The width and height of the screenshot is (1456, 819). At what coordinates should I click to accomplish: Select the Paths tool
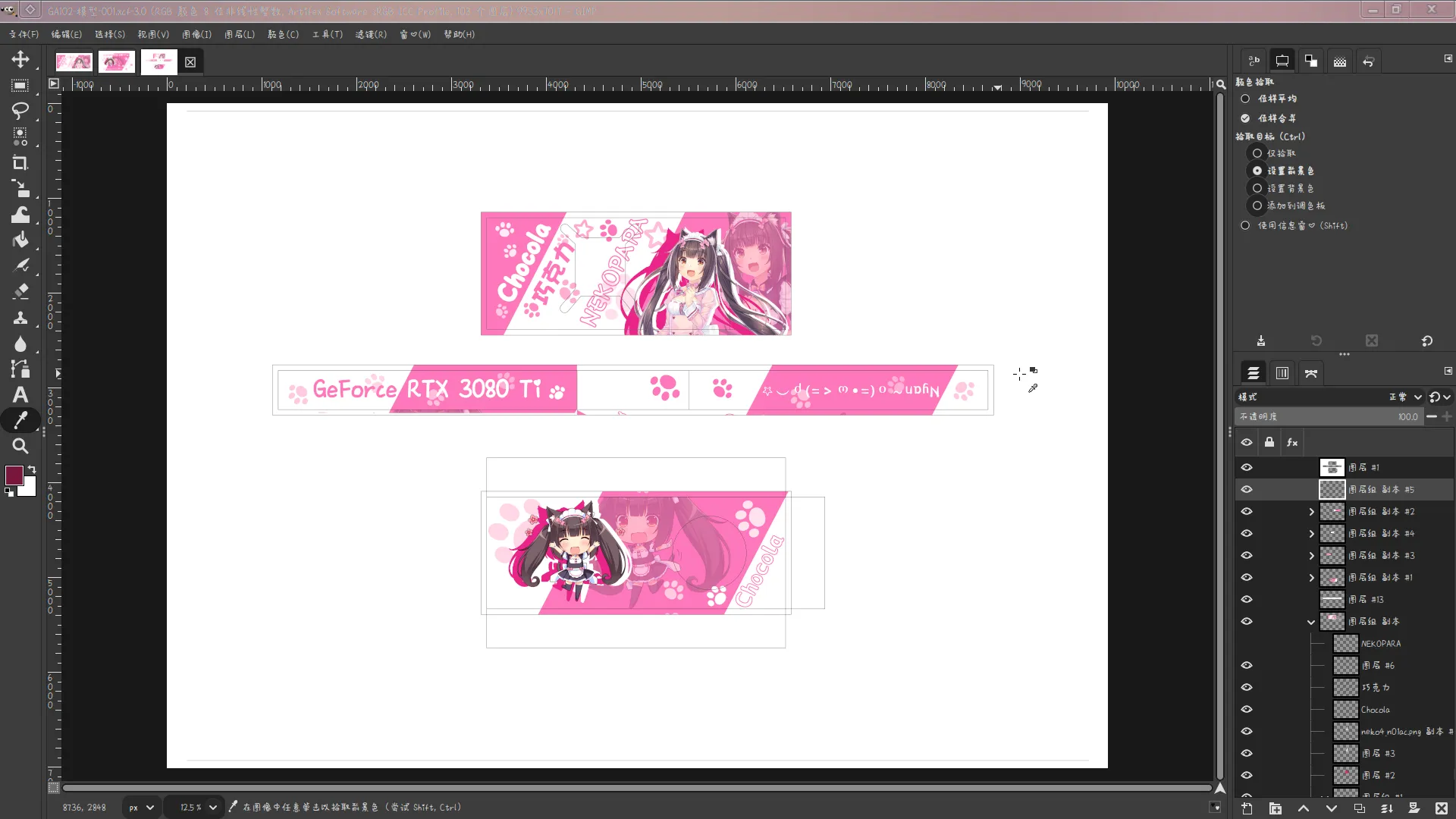20,369
